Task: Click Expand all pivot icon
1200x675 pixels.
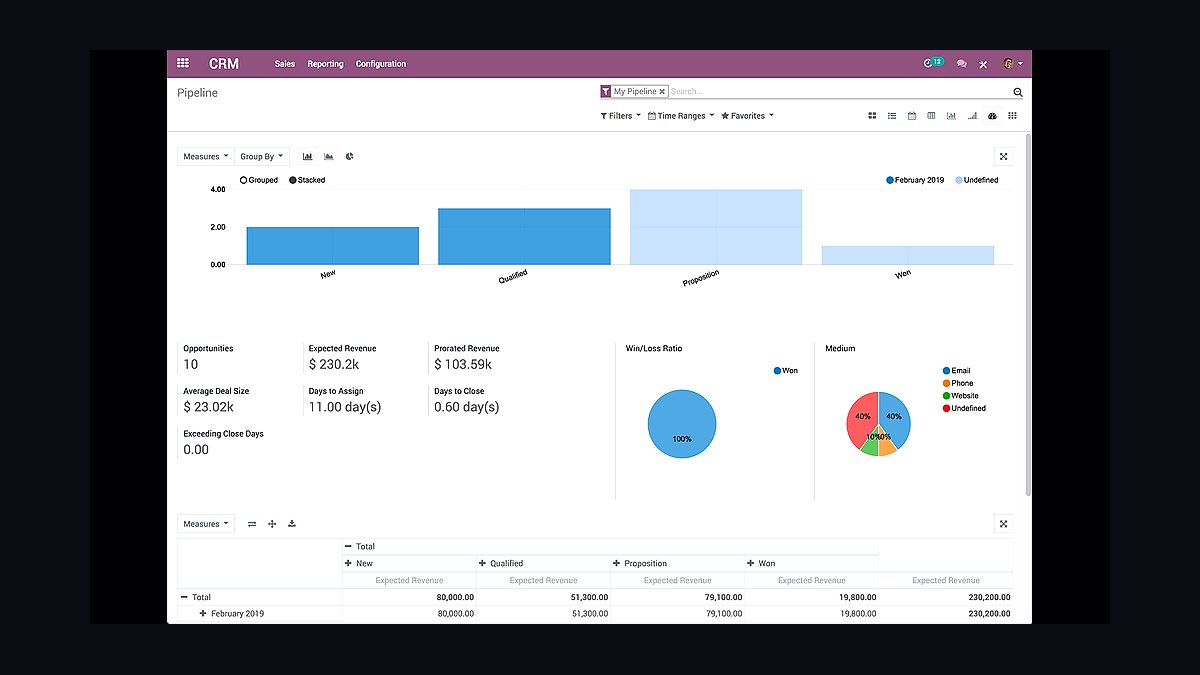Action: [x=272, y=523]
